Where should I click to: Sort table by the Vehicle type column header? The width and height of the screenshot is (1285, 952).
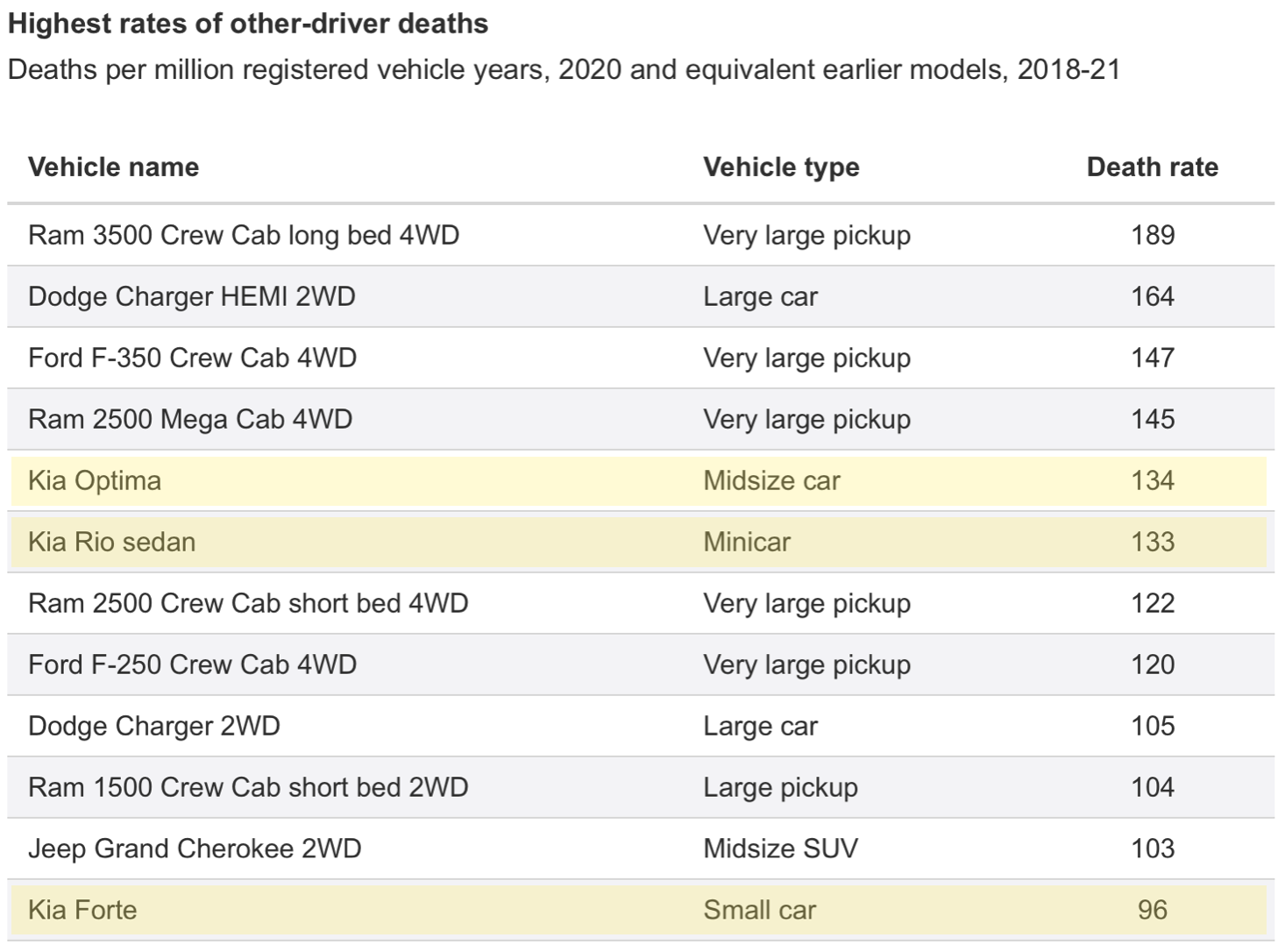[x=780, y=167]
